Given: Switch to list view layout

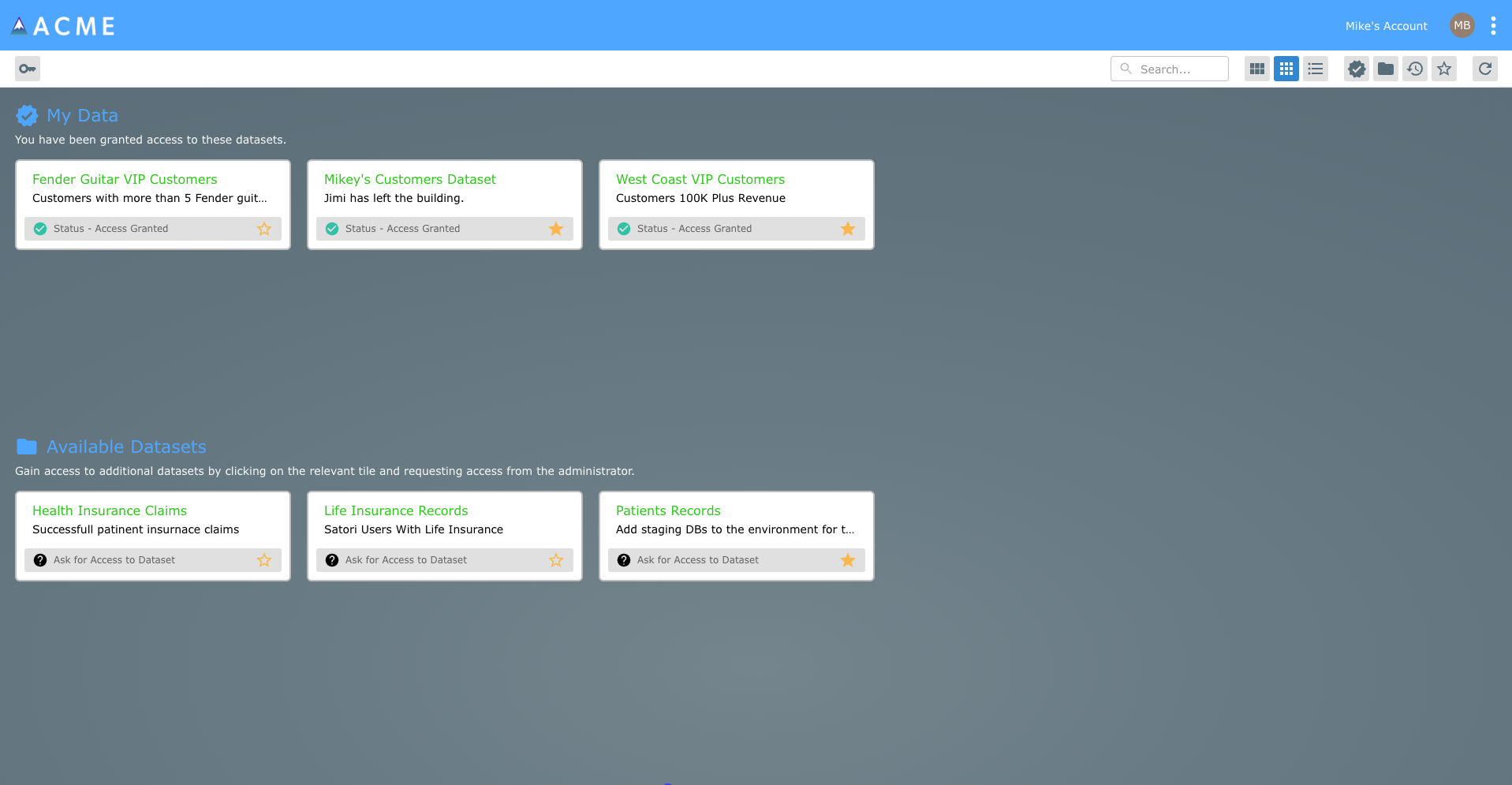Looking at the screenshot, I should [1316, 69].
